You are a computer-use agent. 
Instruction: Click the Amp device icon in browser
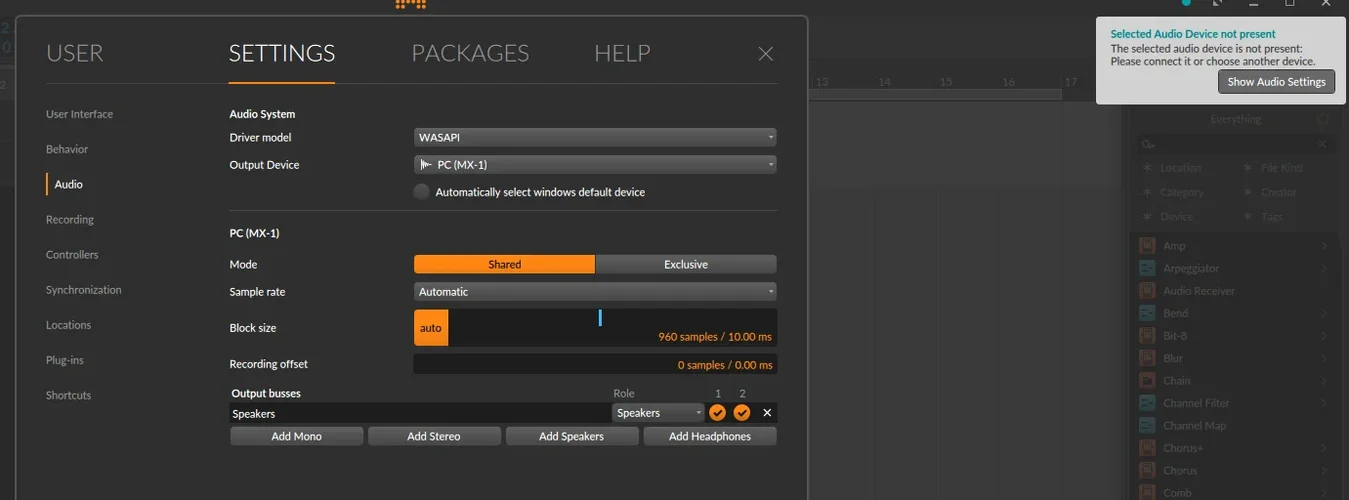(1147, 246)
